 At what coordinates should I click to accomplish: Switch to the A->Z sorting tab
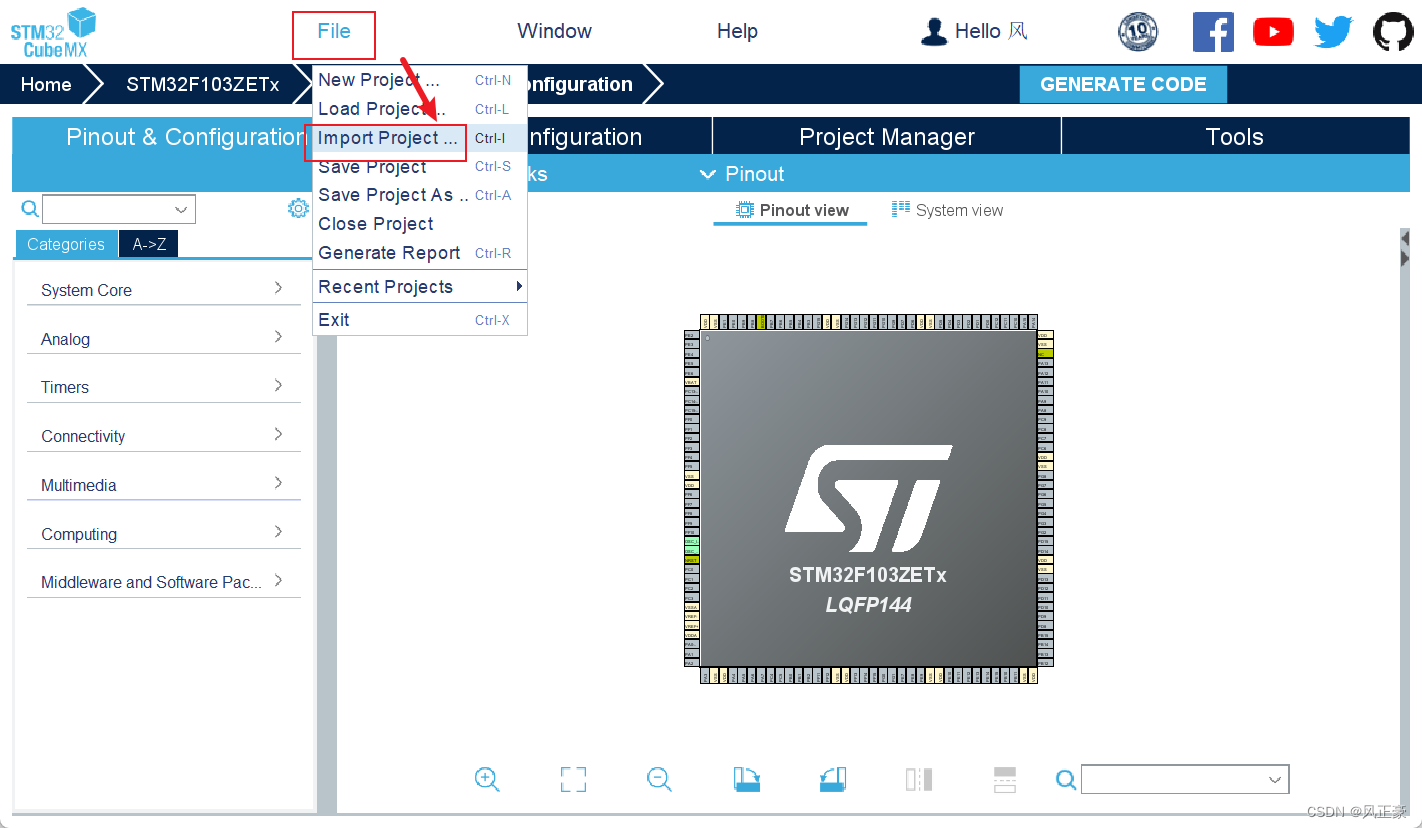pos(147,243)
